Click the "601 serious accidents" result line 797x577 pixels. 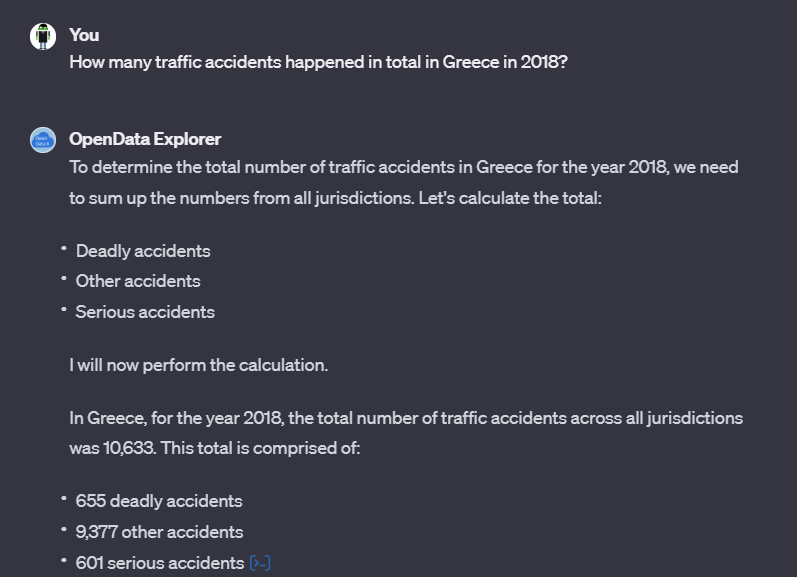(x=160, y=563)
